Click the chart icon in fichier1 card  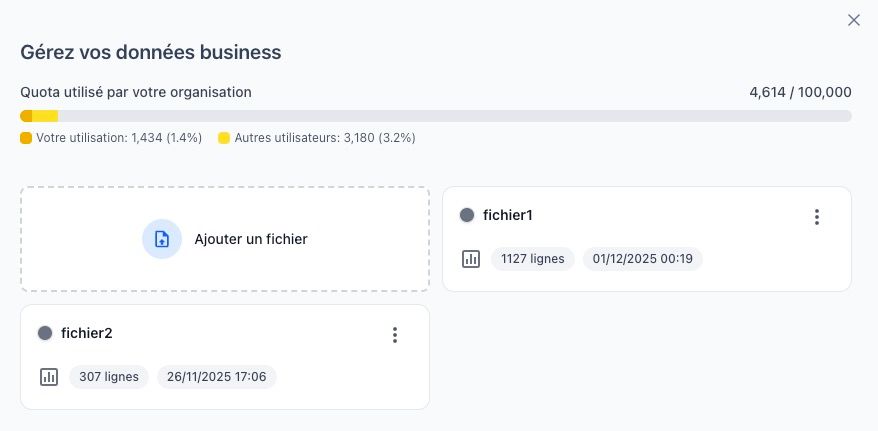(x=471, y=259)
